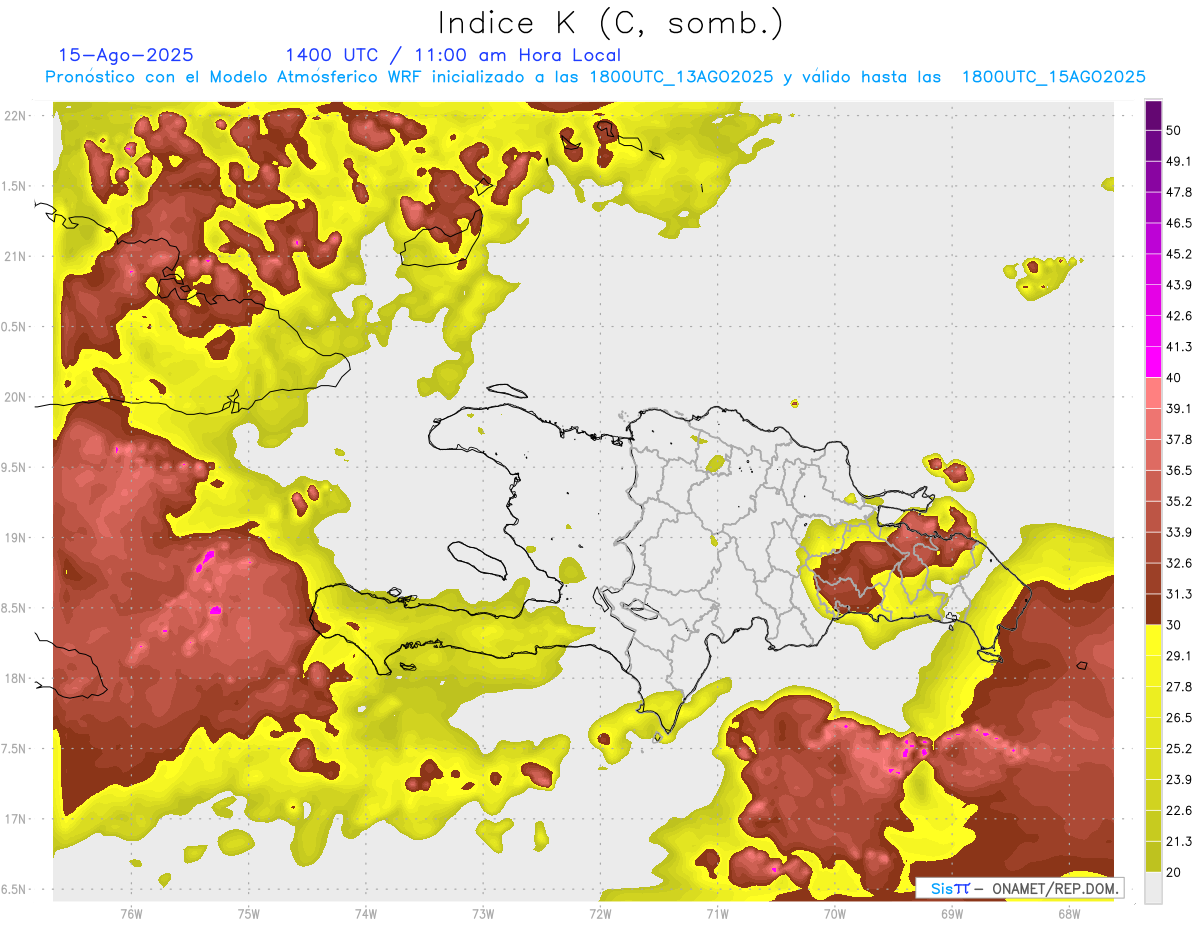Viewport: 1200px width, 927px height.
Task: Click the bottom colorbar value "20"
Action: 1174,872
